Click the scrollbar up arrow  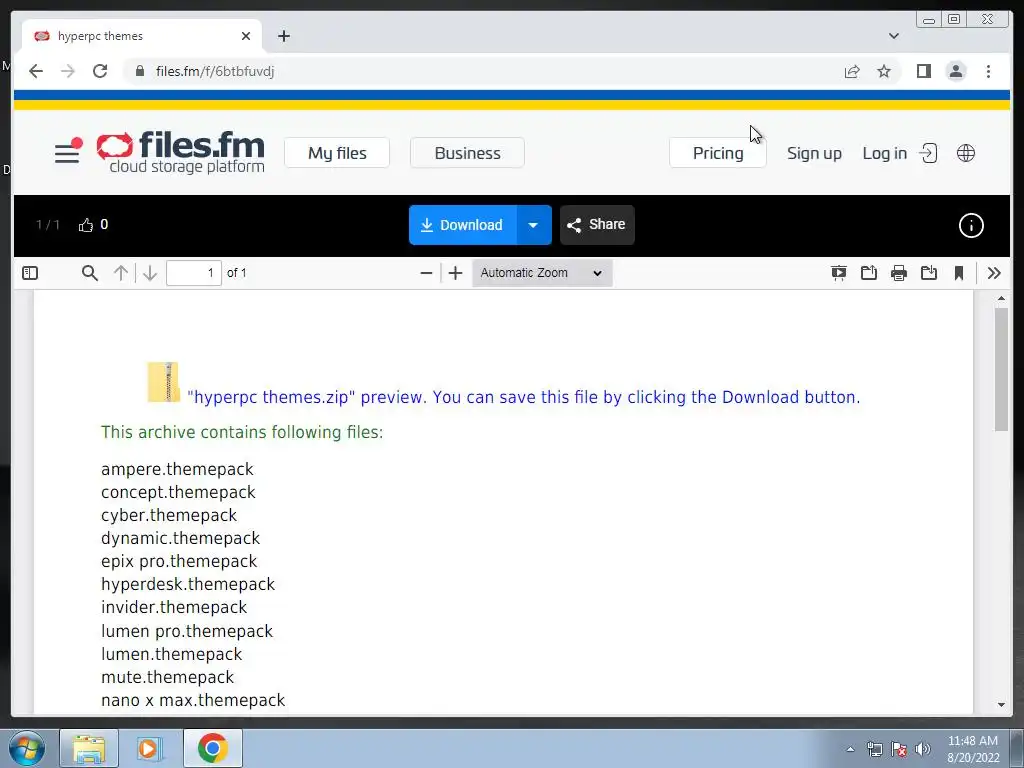[1001, 298]
